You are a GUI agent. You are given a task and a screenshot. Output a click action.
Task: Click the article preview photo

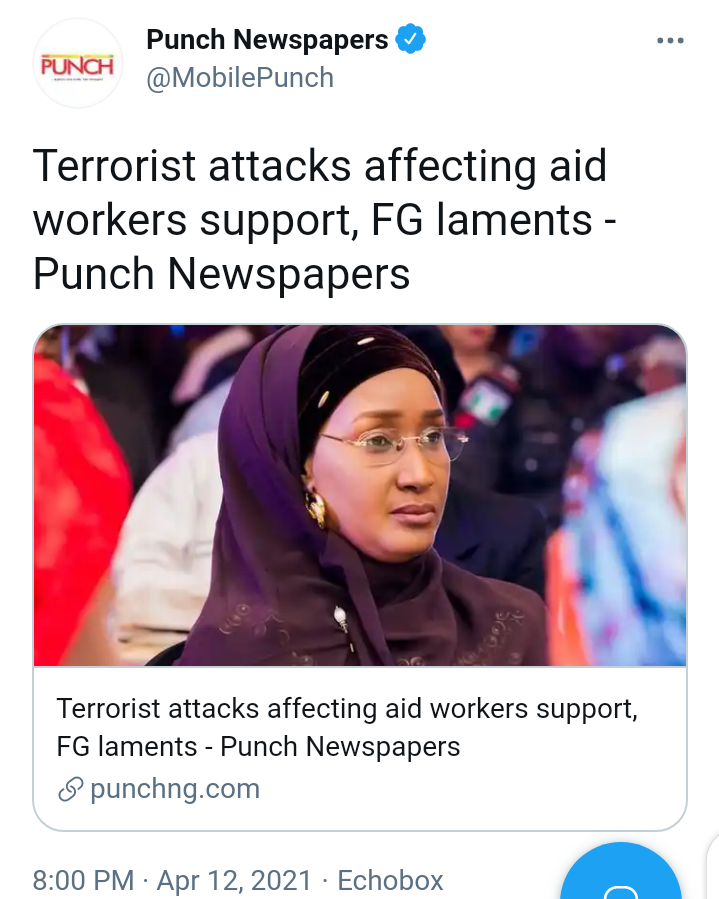pos(360,495)
